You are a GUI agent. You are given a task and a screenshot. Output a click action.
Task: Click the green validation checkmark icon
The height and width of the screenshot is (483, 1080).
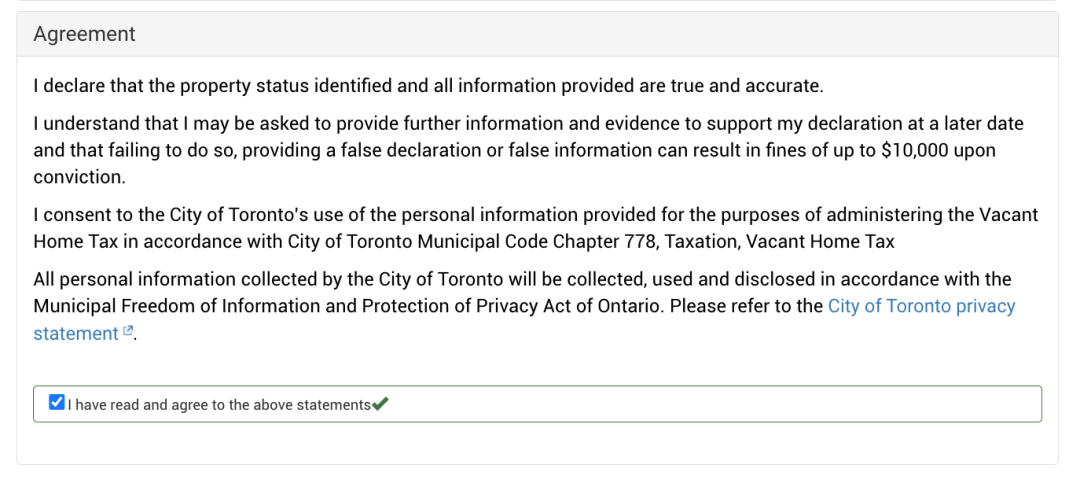[380, 404]
